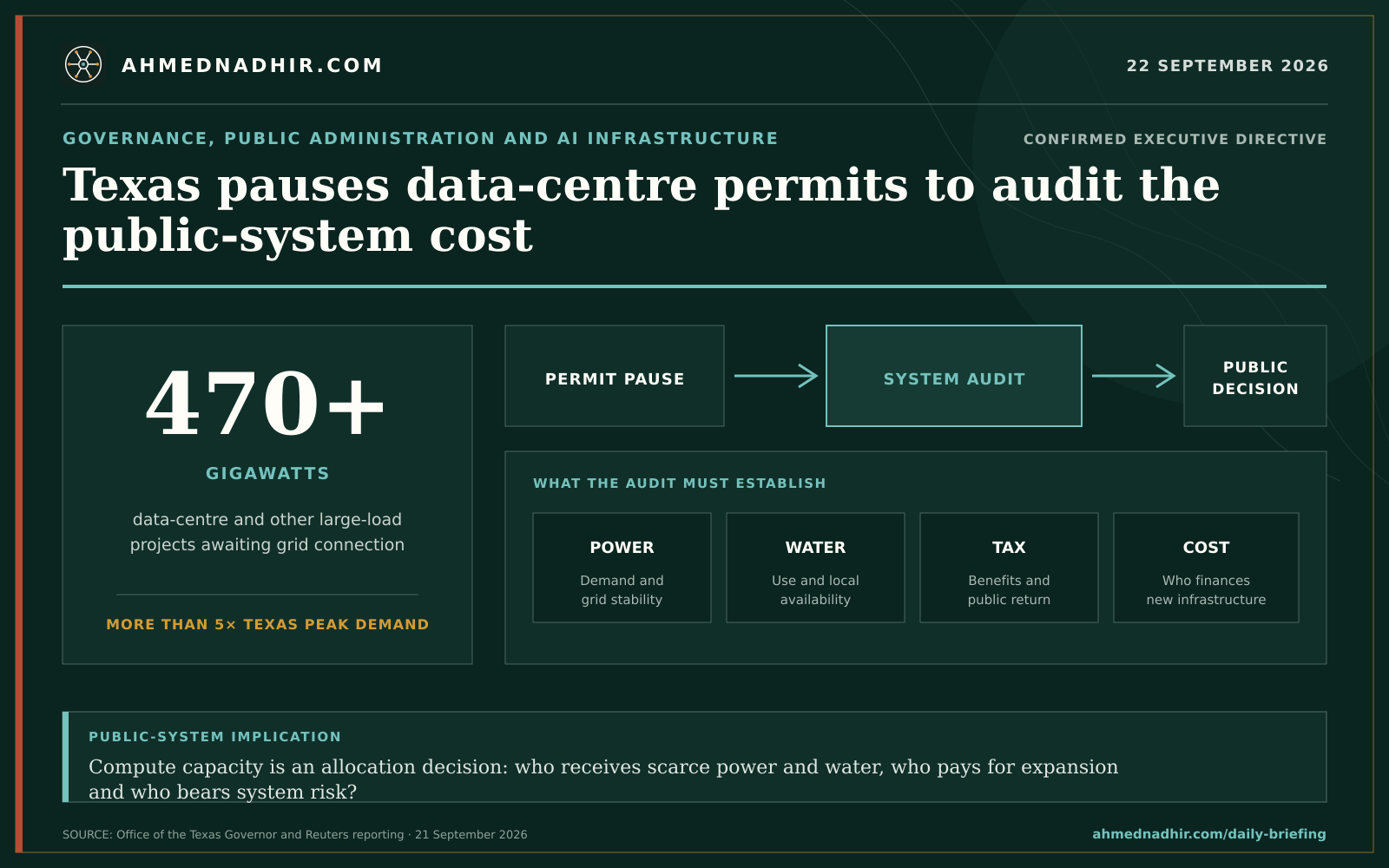Click the category line 'GOVERNANCE, PUBLIC ADMINISTRATION AND AI INFRASTRUCTURE'

coord(420,139)
